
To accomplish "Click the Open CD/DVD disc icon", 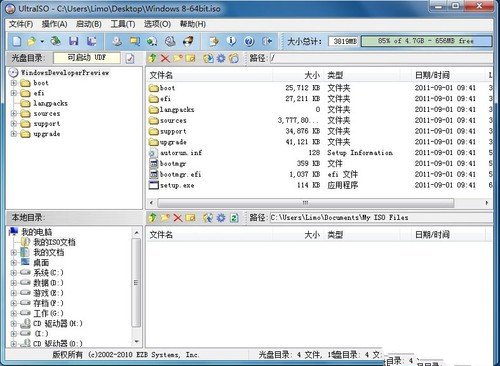I will (x=55, y=41).
